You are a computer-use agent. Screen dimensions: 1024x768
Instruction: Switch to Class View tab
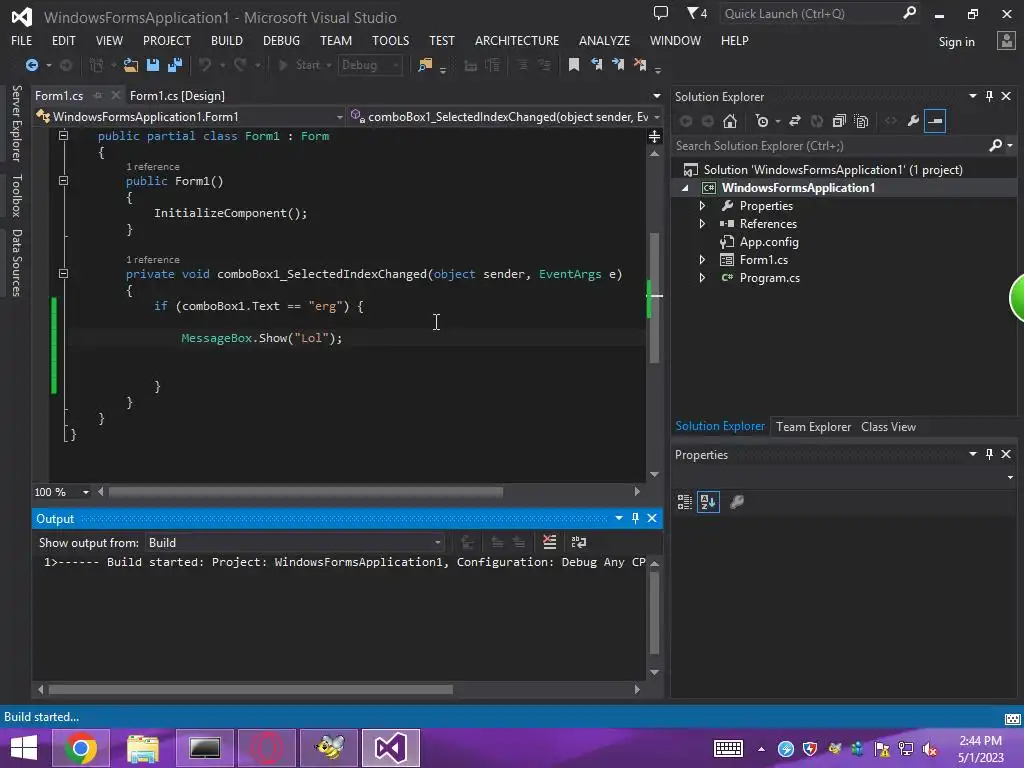coord(888,426)
